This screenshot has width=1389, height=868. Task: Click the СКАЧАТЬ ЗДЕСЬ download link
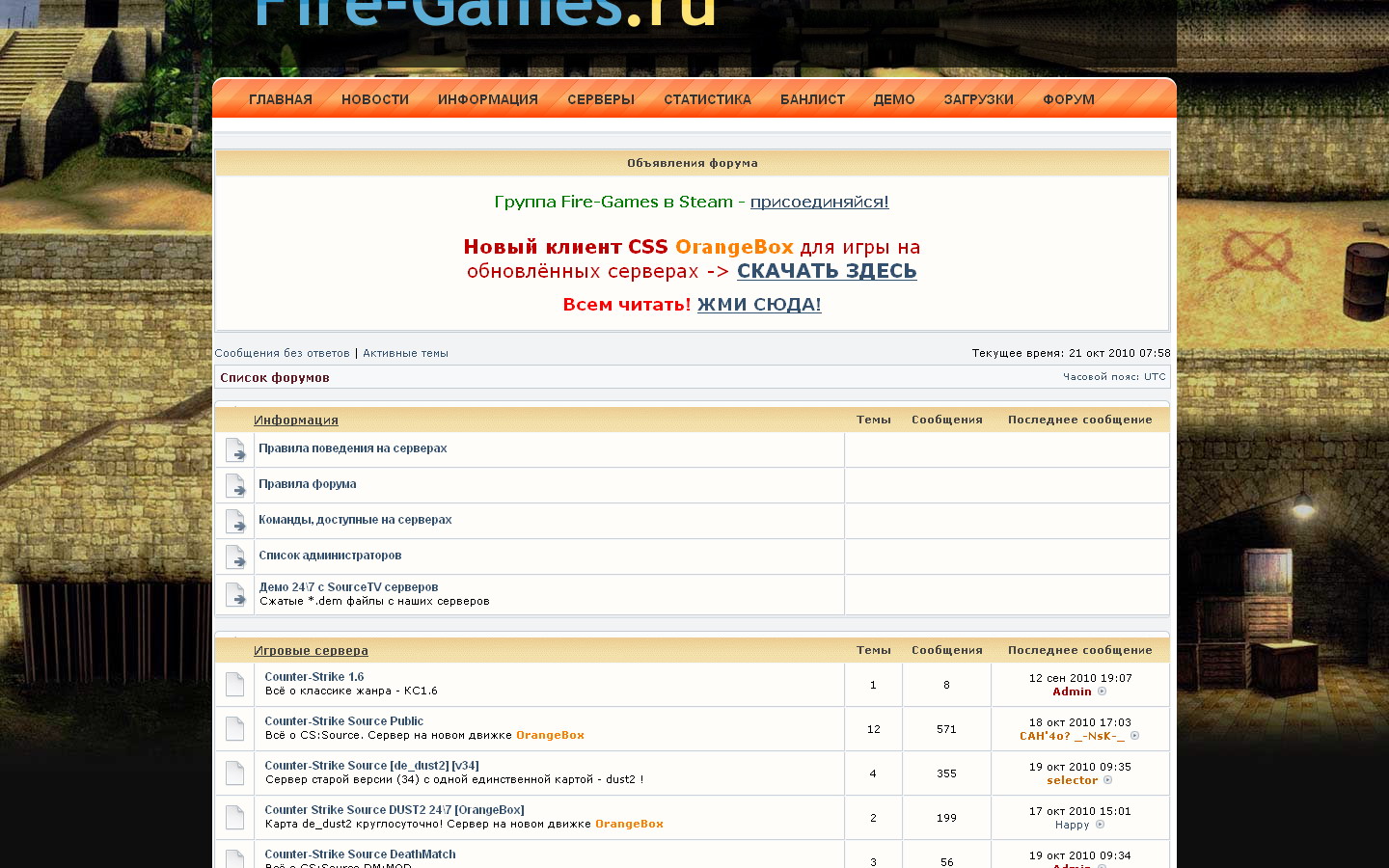pyautogui.click(x=827, y=271)
